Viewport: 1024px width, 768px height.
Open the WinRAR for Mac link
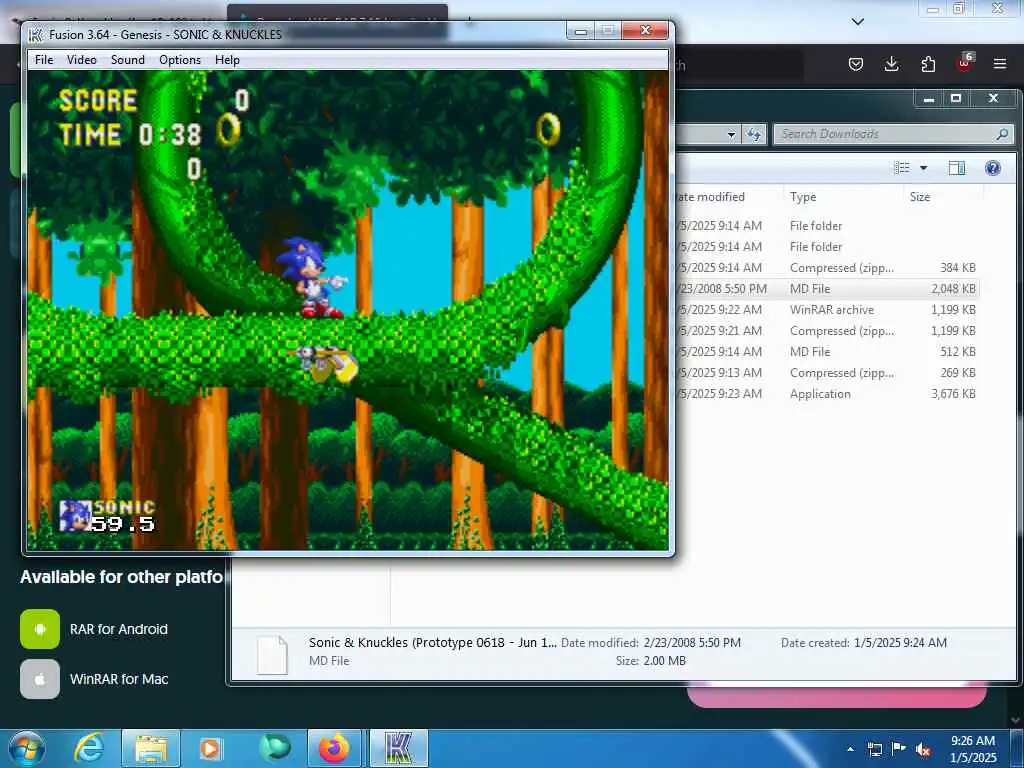click(x=119, y=679)
